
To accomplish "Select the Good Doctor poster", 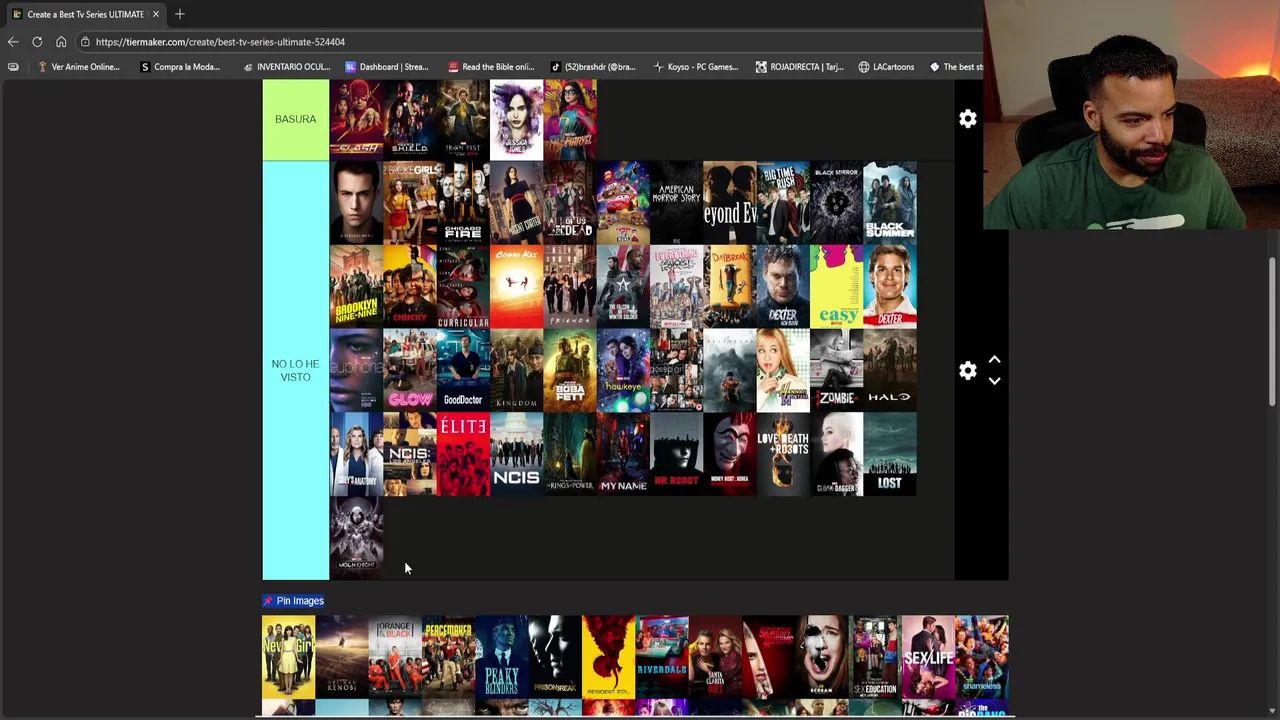I will [463, 371].
